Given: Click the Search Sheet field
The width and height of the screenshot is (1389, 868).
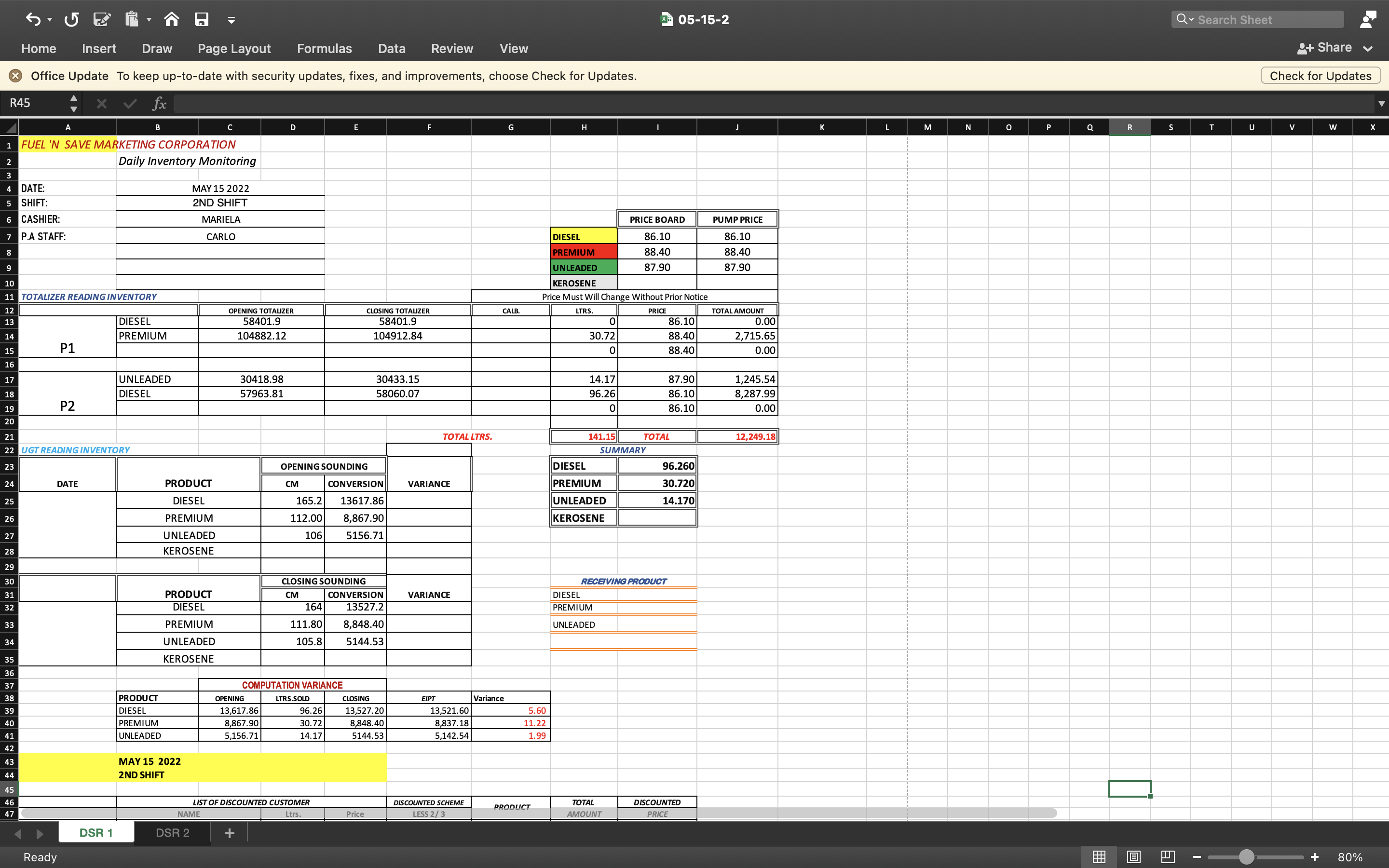Looking at the screenshot, I should [x=1257, y=19].
